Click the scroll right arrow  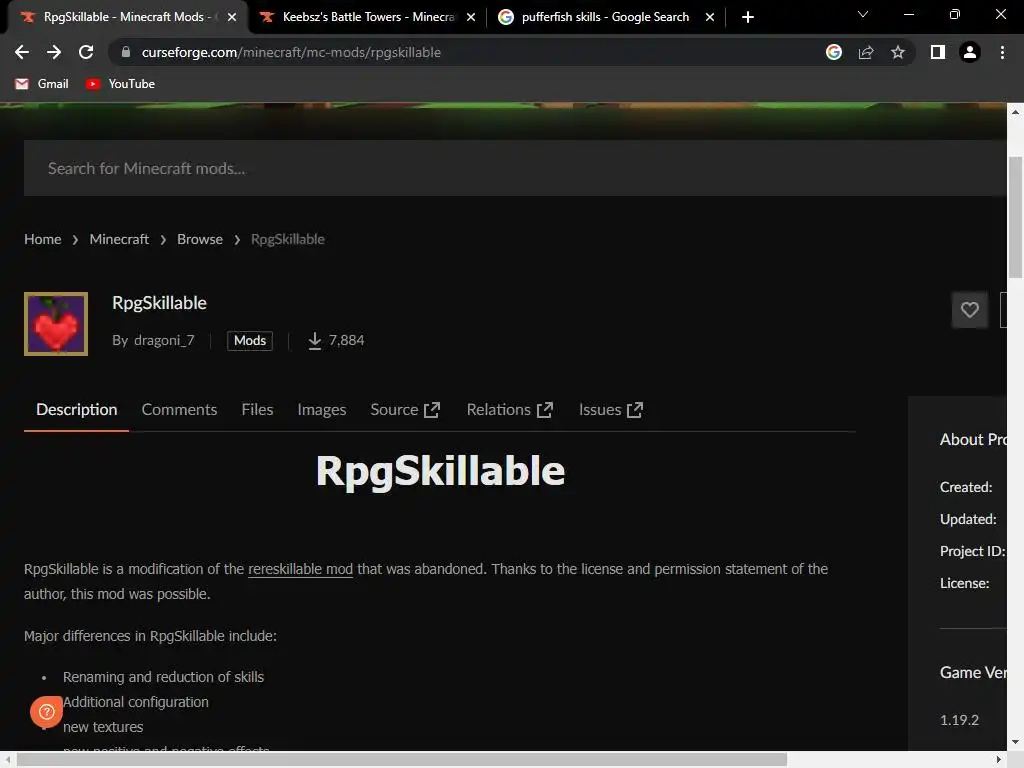999,760
